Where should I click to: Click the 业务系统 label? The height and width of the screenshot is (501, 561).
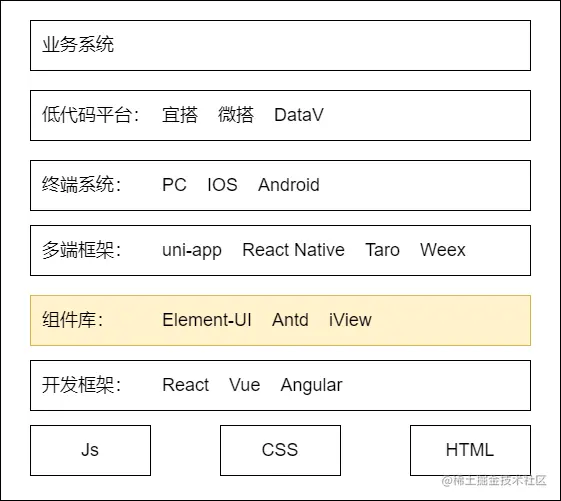coord(78,45)
